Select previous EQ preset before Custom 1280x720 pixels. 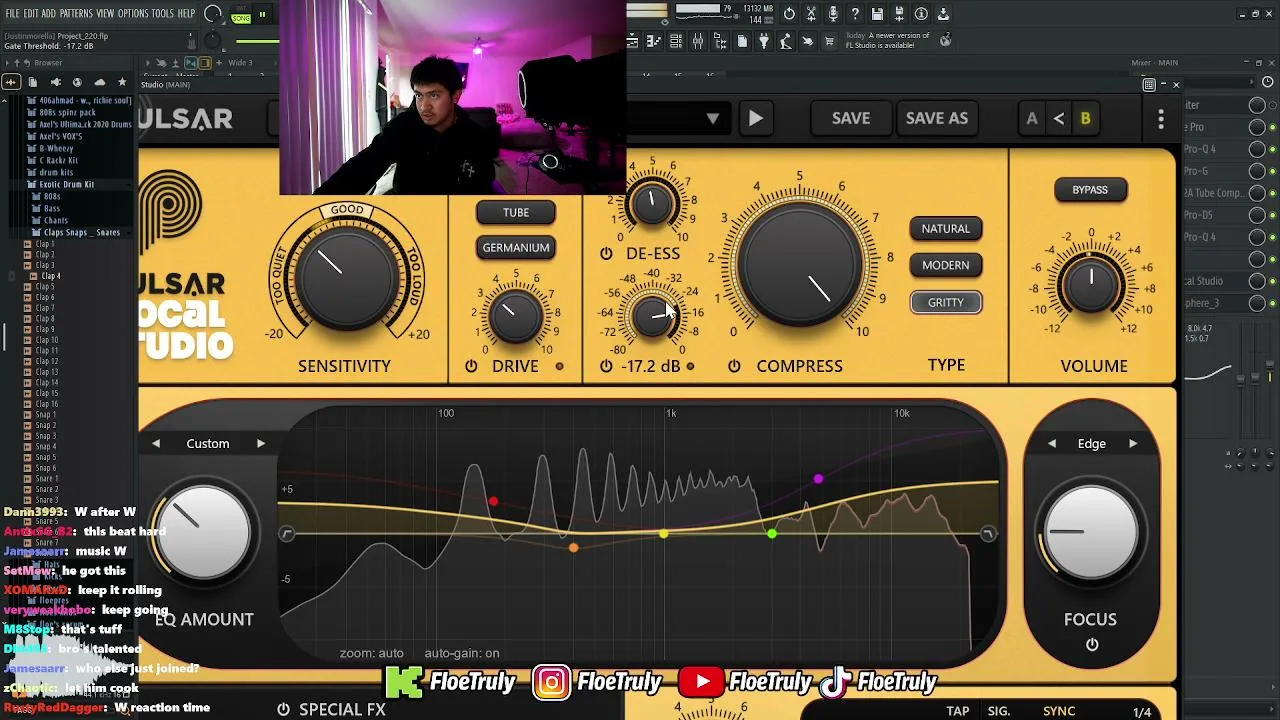click(x=156, y=443)
